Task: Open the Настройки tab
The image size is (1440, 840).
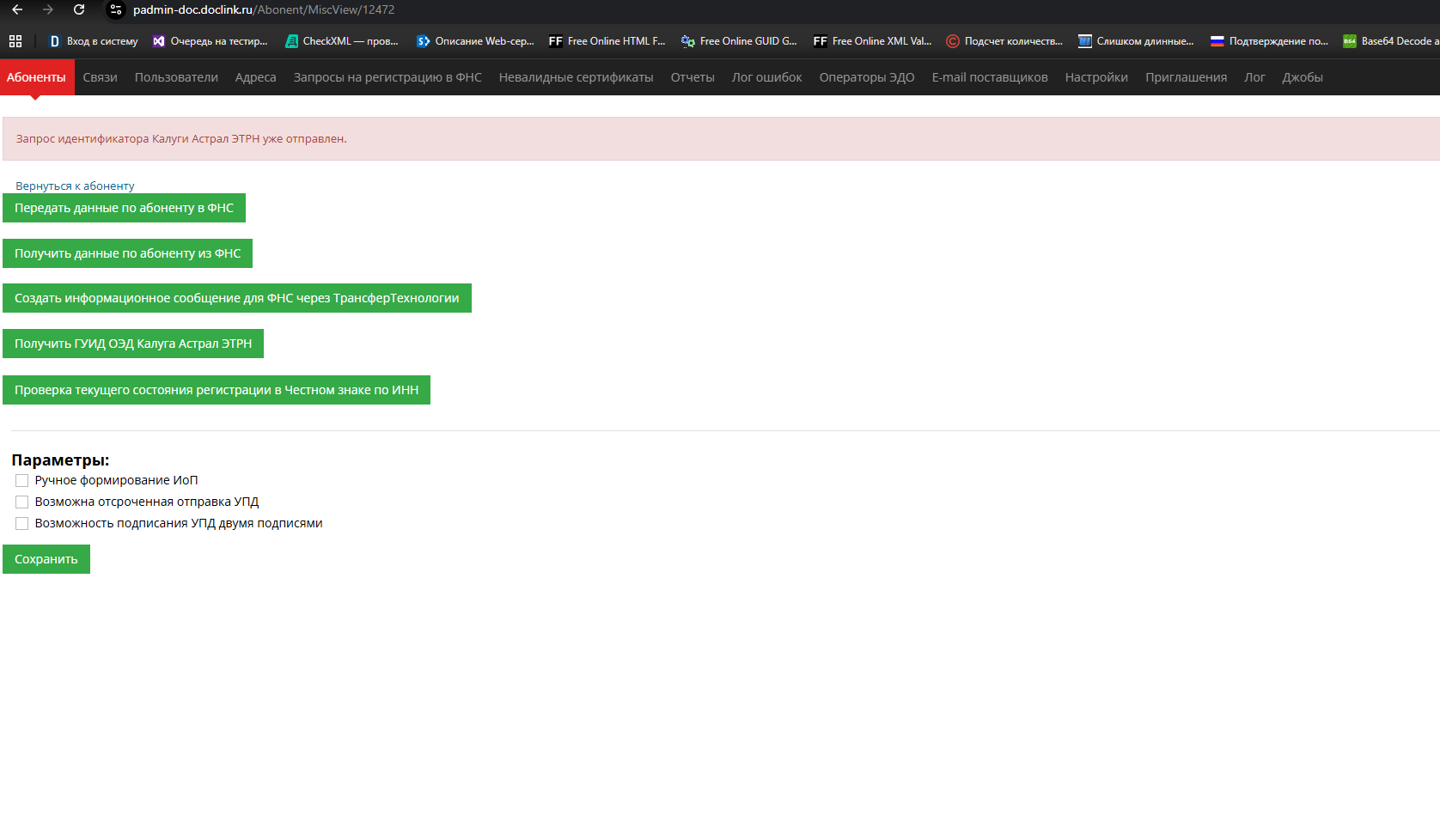Action: 1096,77
